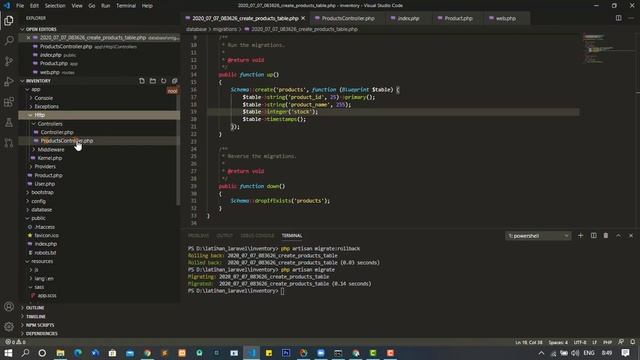
Task: Open the Test flask view icon
Action: click(9, 122)
